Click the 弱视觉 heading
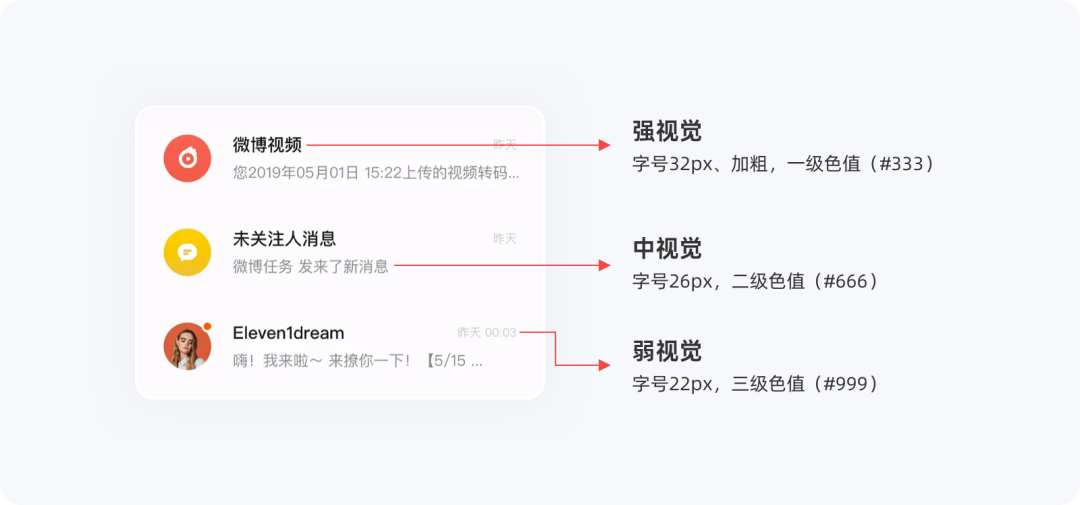 click(667, 351)
